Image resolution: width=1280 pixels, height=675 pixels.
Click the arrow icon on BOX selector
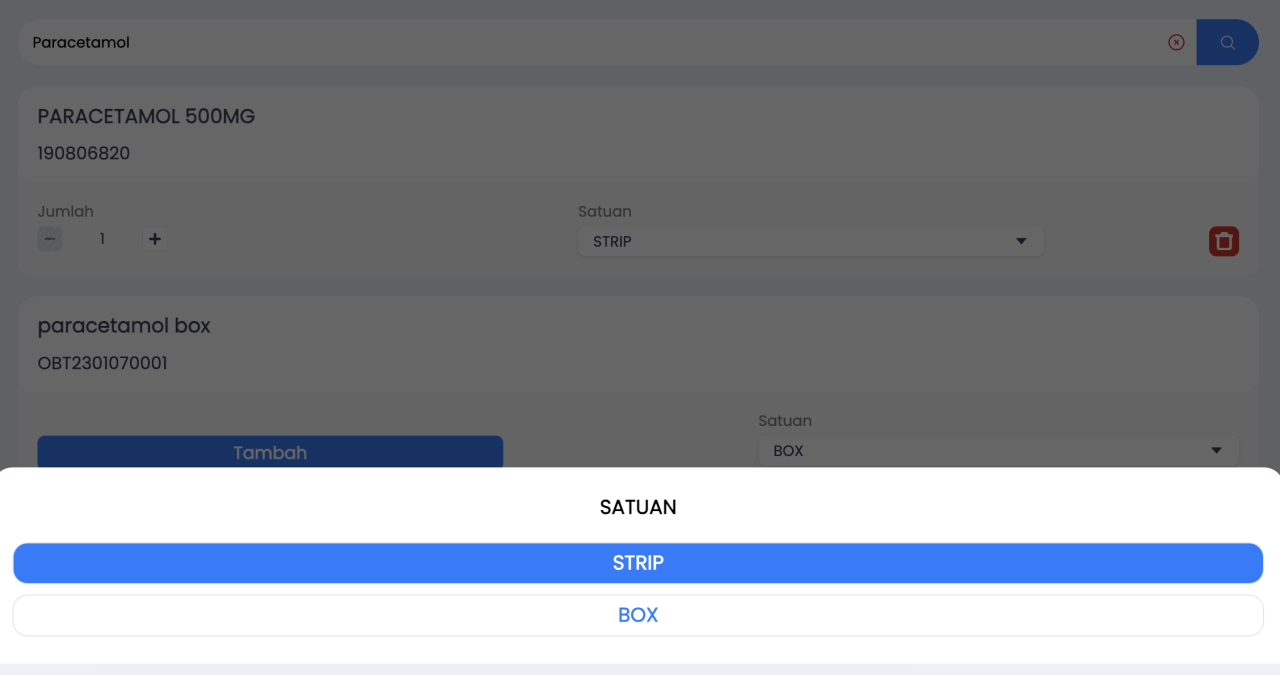1216,451
